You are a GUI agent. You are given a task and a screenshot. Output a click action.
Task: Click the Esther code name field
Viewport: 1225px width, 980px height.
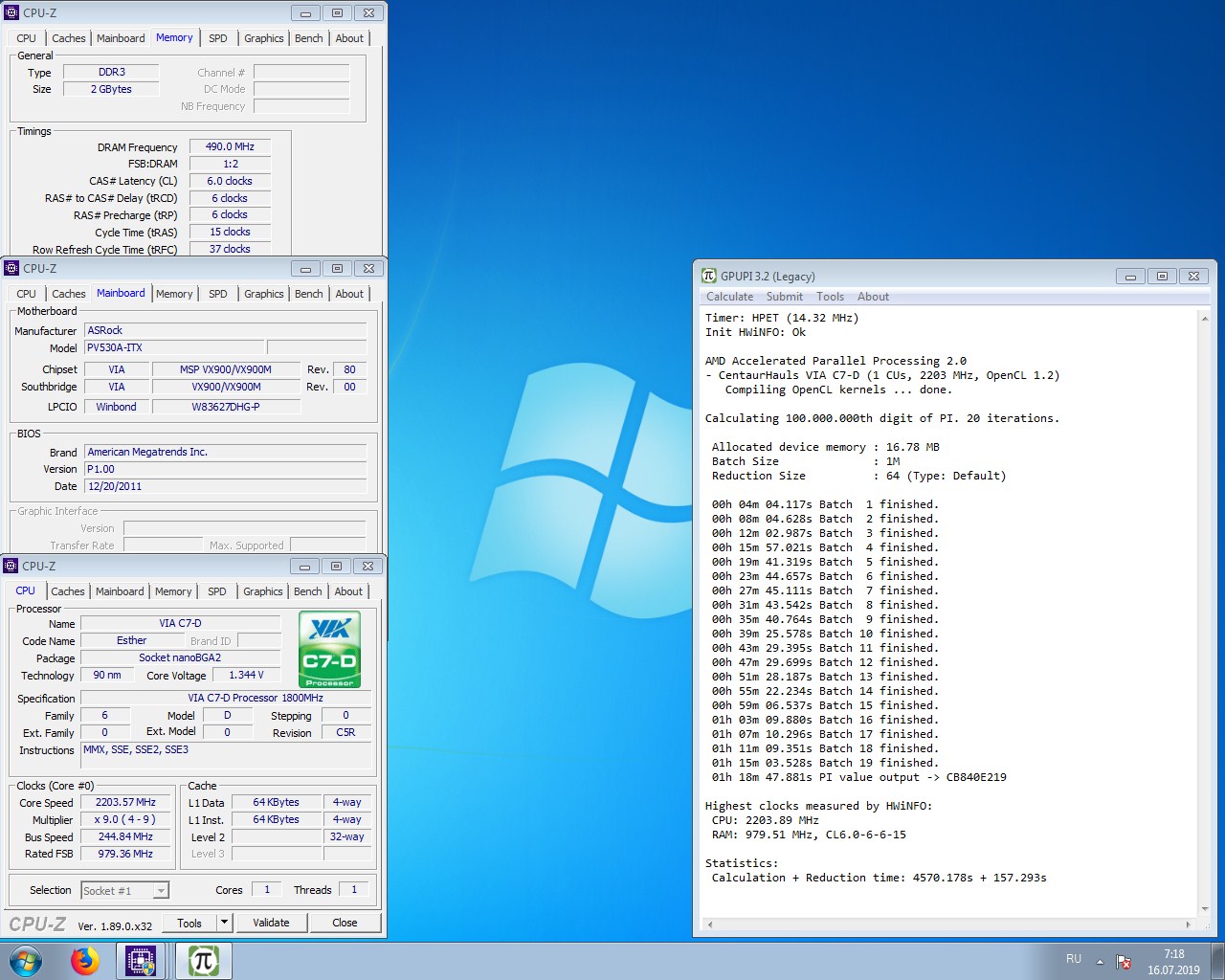(x=132, y=640)
